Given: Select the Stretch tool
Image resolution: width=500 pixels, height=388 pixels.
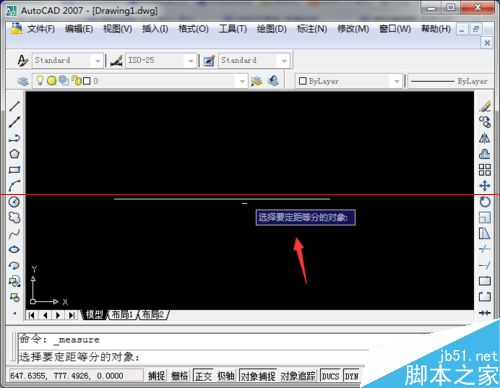Looking at the screenshot, I should (x=485, y=233).
